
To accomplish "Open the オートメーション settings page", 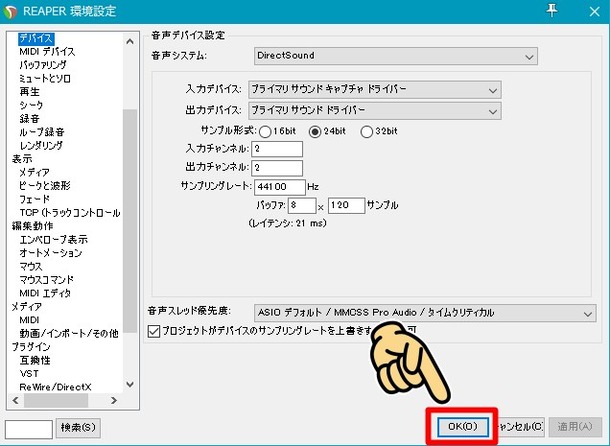I will (x=51, y=253).
